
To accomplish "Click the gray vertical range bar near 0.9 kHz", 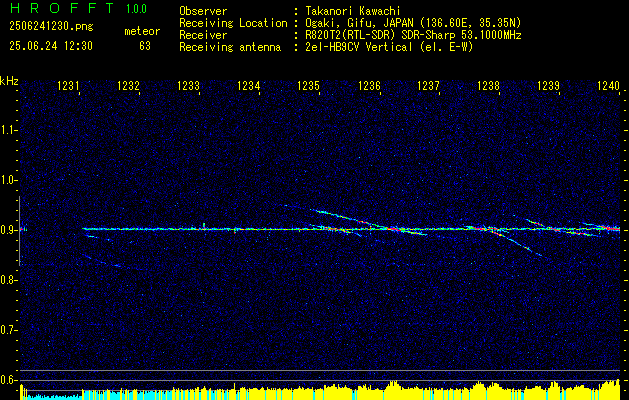I will [x=20, y=231].
